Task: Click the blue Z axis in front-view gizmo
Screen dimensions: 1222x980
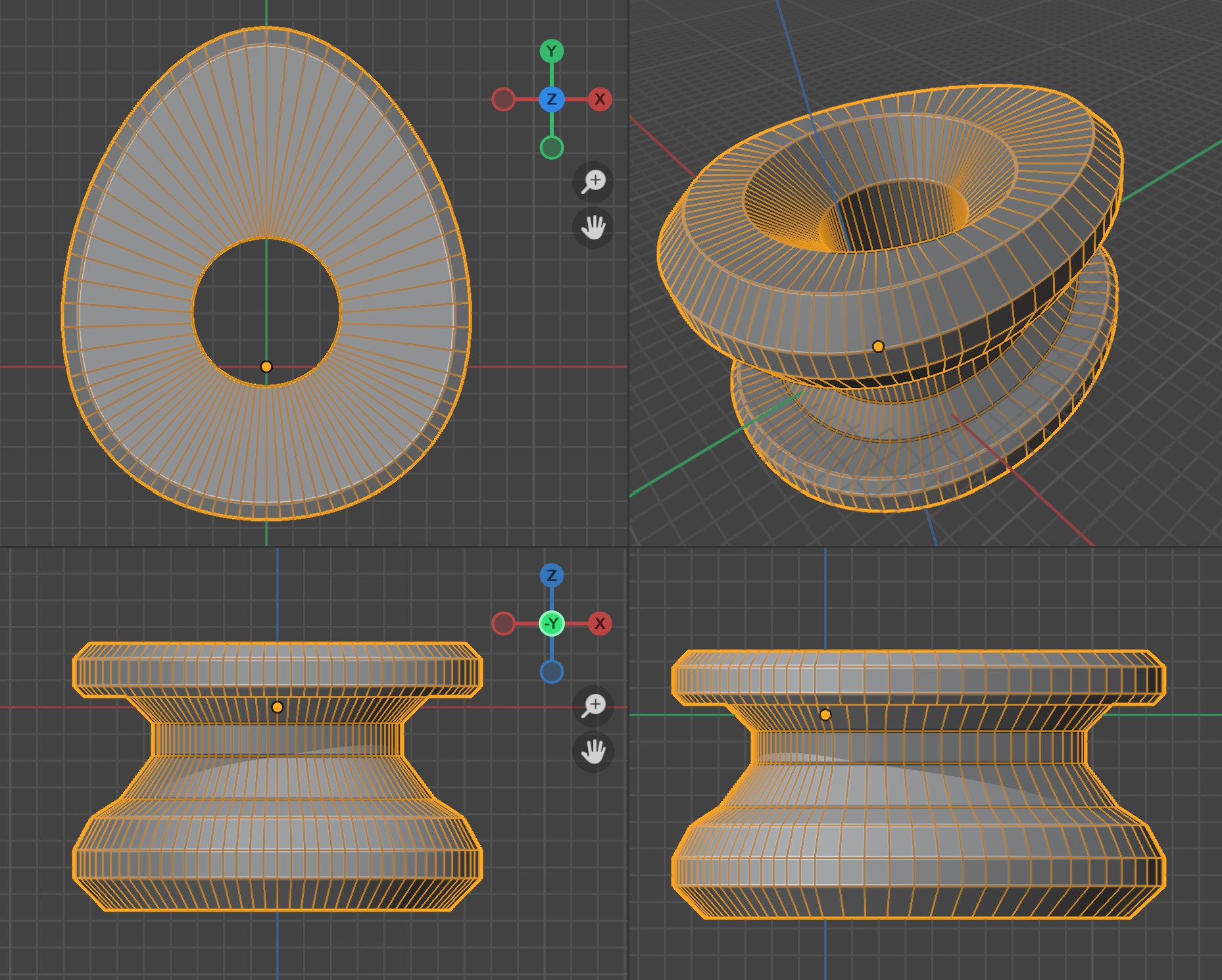Action: [x=551, y=576]
